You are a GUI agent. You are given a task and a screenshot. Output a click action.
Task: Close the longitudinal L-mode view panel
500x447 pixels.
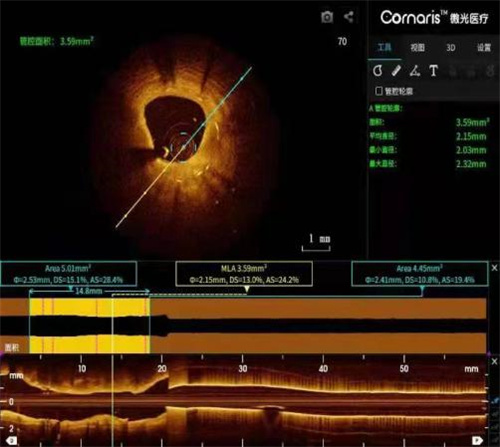(x=494, y=361)
